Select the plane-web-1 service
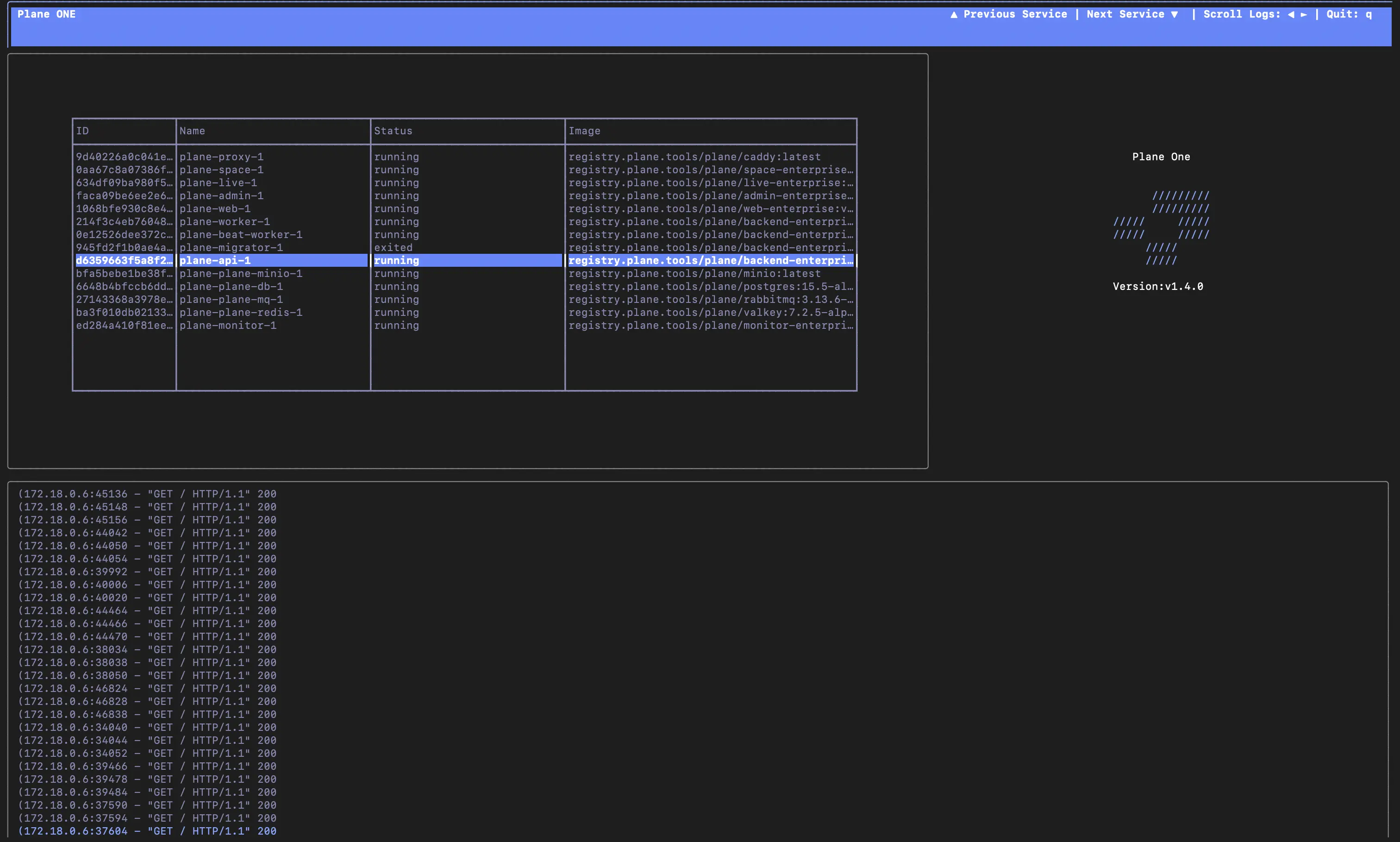 click(215, 209)
